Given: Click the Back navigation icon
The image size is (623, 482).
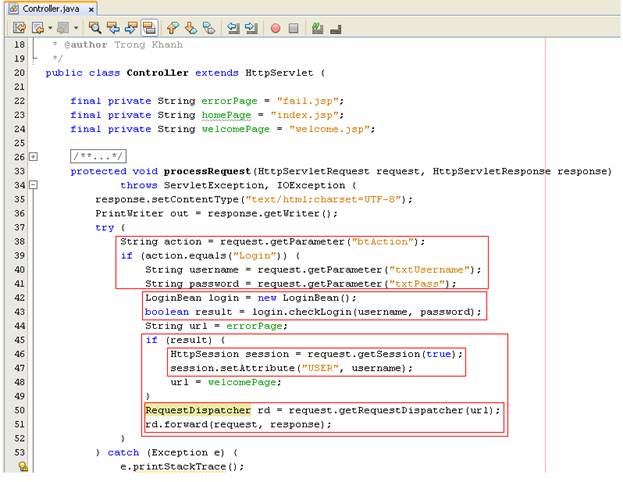Looking at the screenshot, I should (38, 28).
